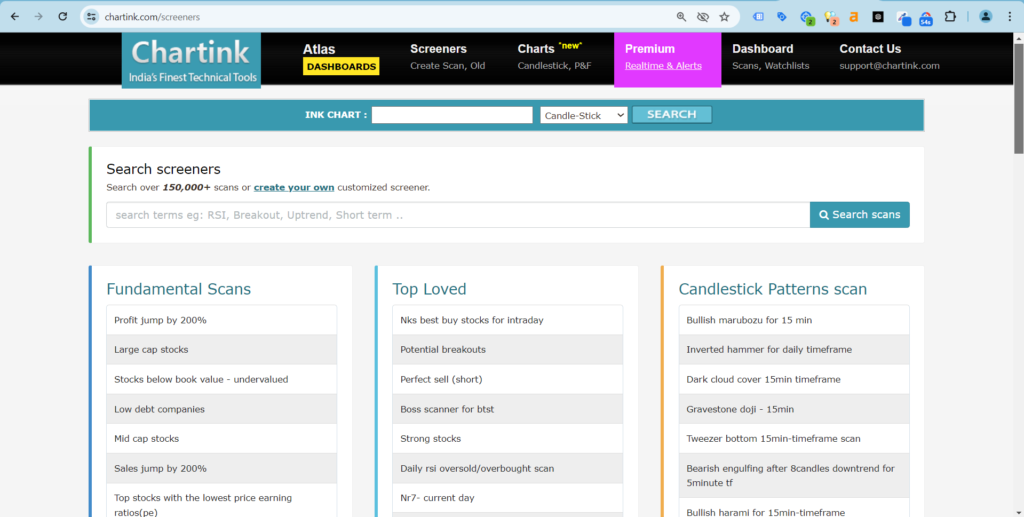1024x517 pixels.
Task: Open the lightbulb extension with orange badge
Action: click(831, 18)
